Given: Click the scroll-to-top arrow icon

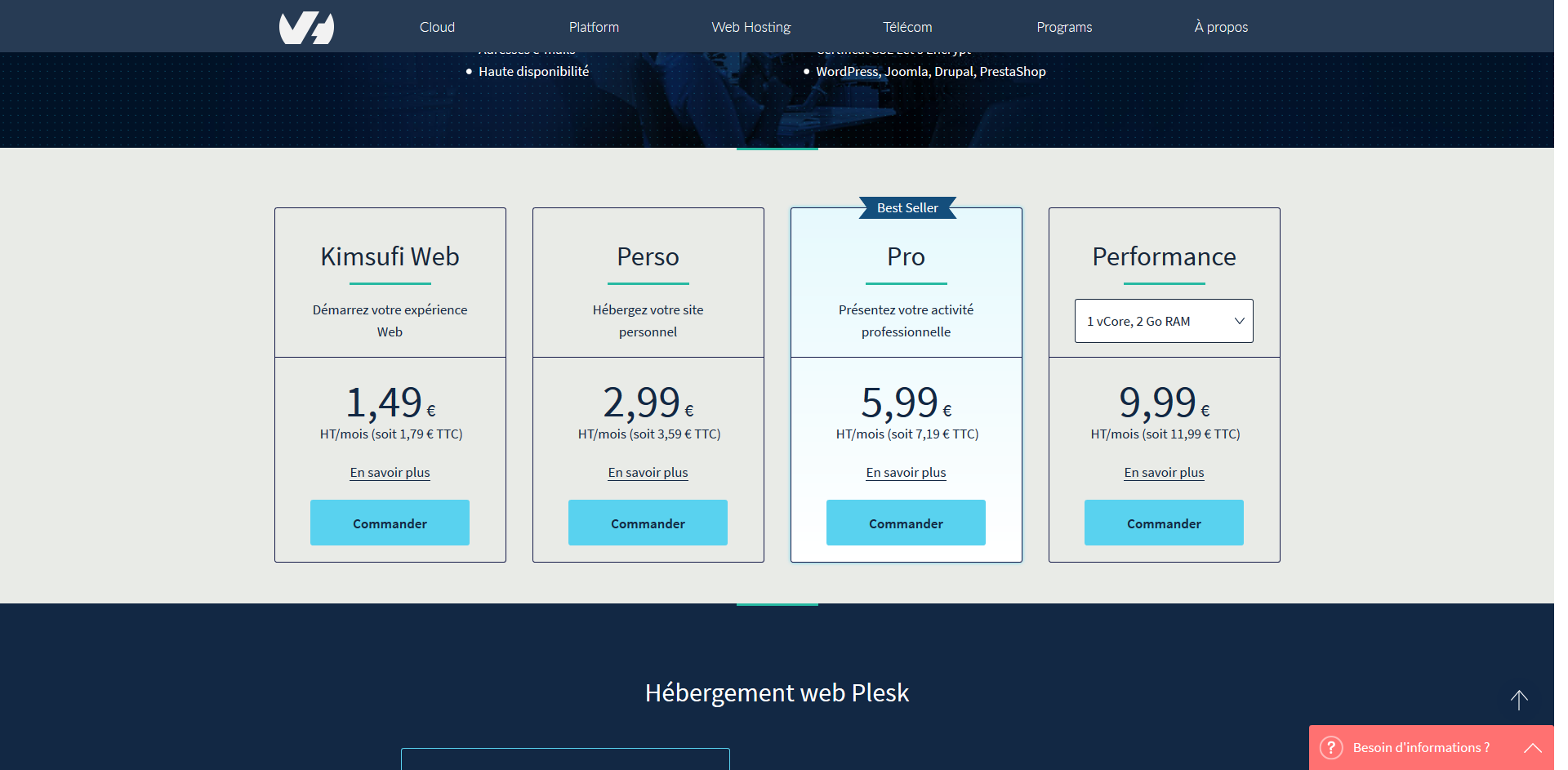Looking at the screenshot, I should point(1519,700).
